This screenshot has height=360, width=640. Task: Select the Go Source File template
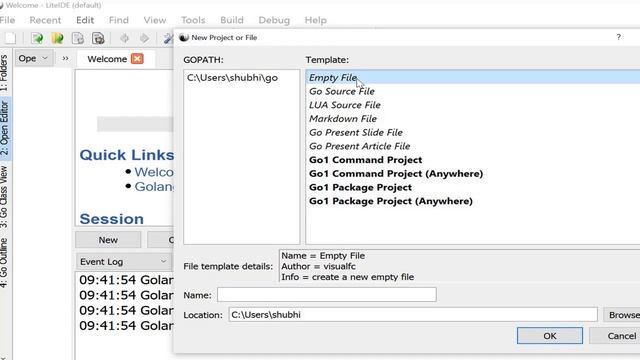342,91
